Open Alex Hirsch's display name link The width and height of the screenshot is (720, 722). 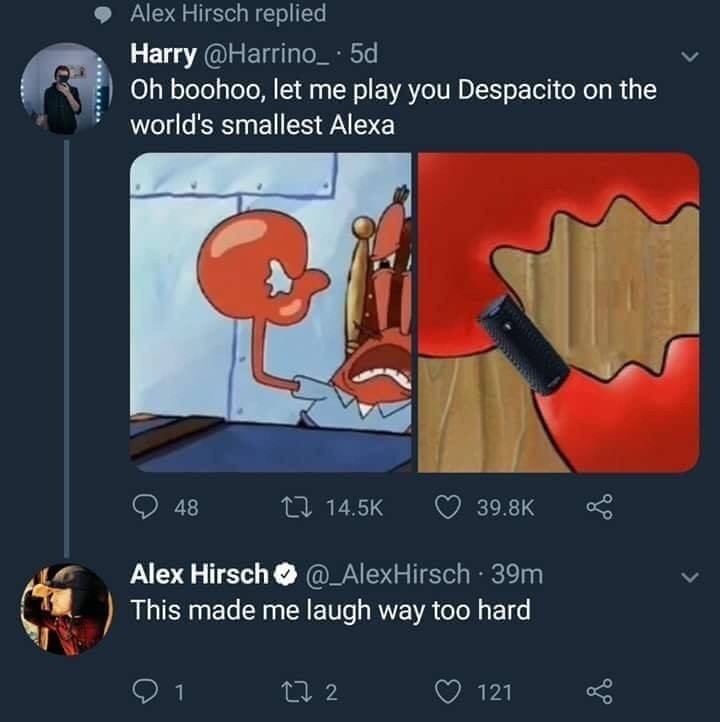pos(200,574)
